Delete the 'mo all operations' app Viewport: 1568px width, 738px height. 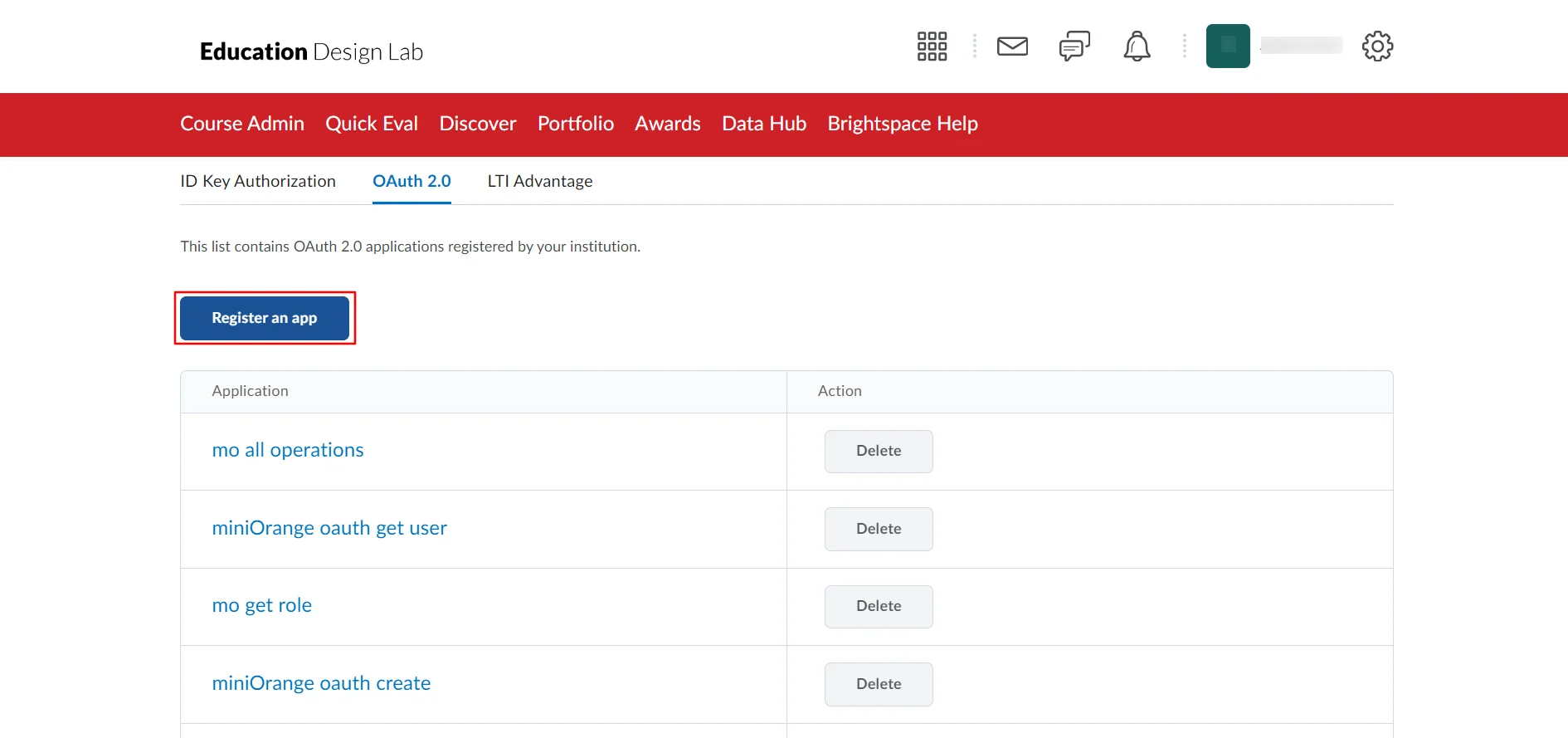[879, 451]
